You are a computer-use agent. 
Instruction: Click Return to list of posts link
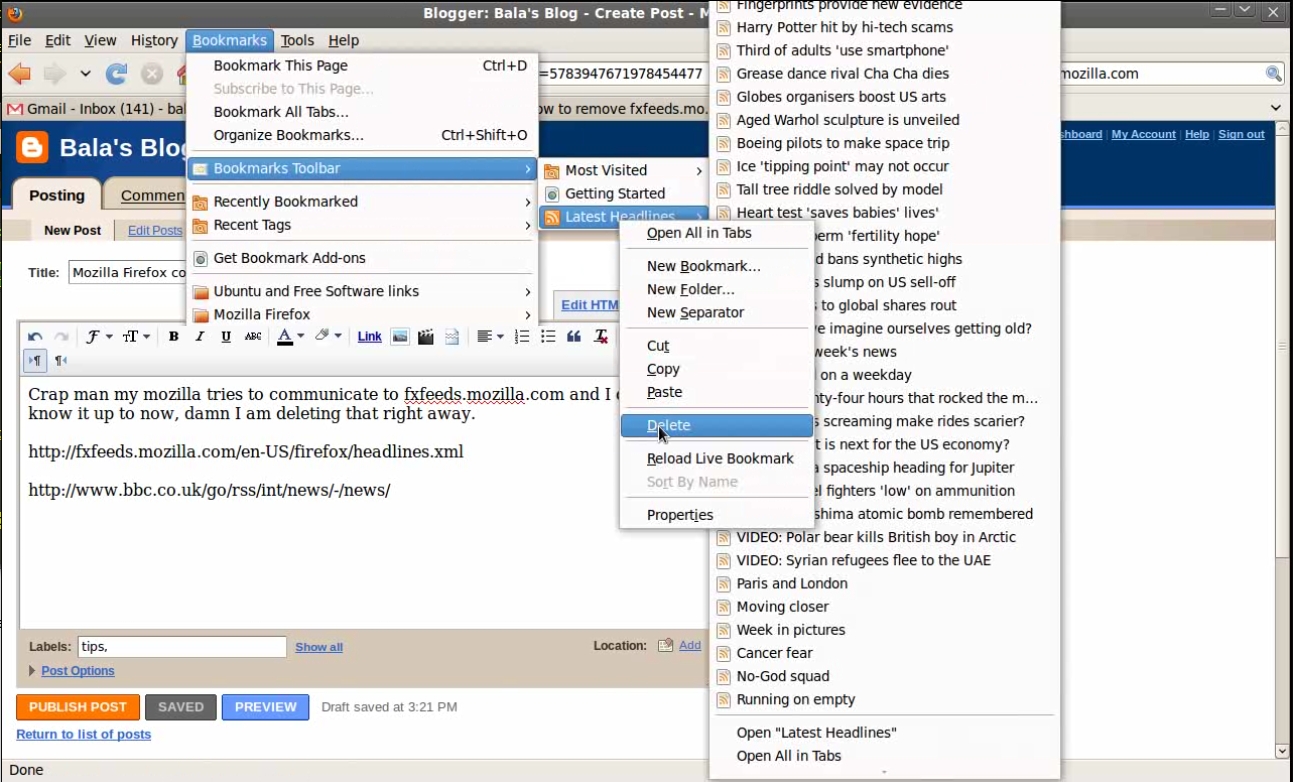click(84, 734)
